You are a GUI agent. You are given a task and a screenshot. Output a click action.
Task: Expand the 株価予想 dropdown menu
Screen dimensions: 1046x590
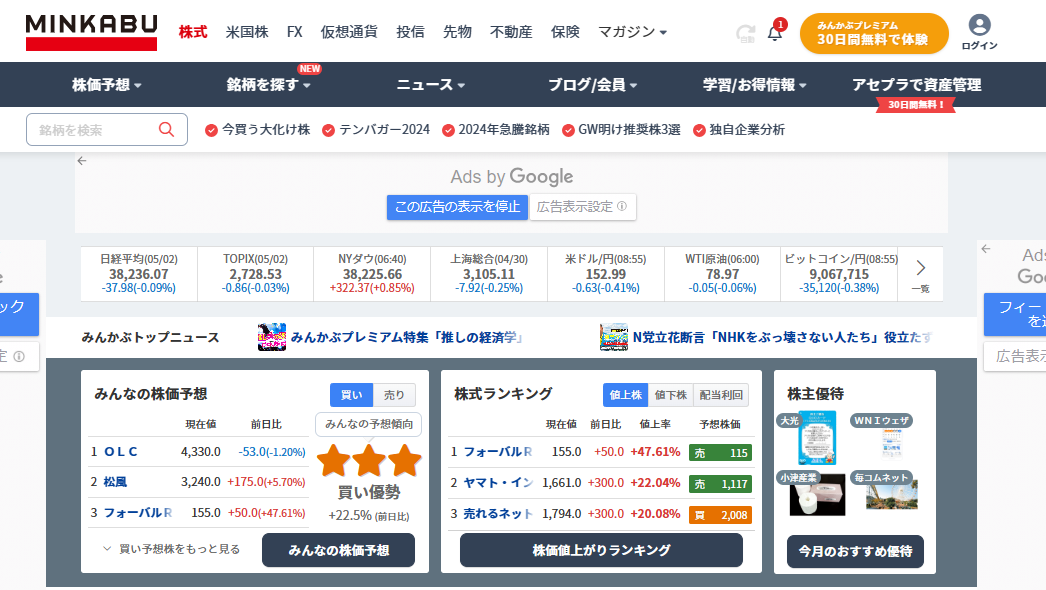point(107,85)
